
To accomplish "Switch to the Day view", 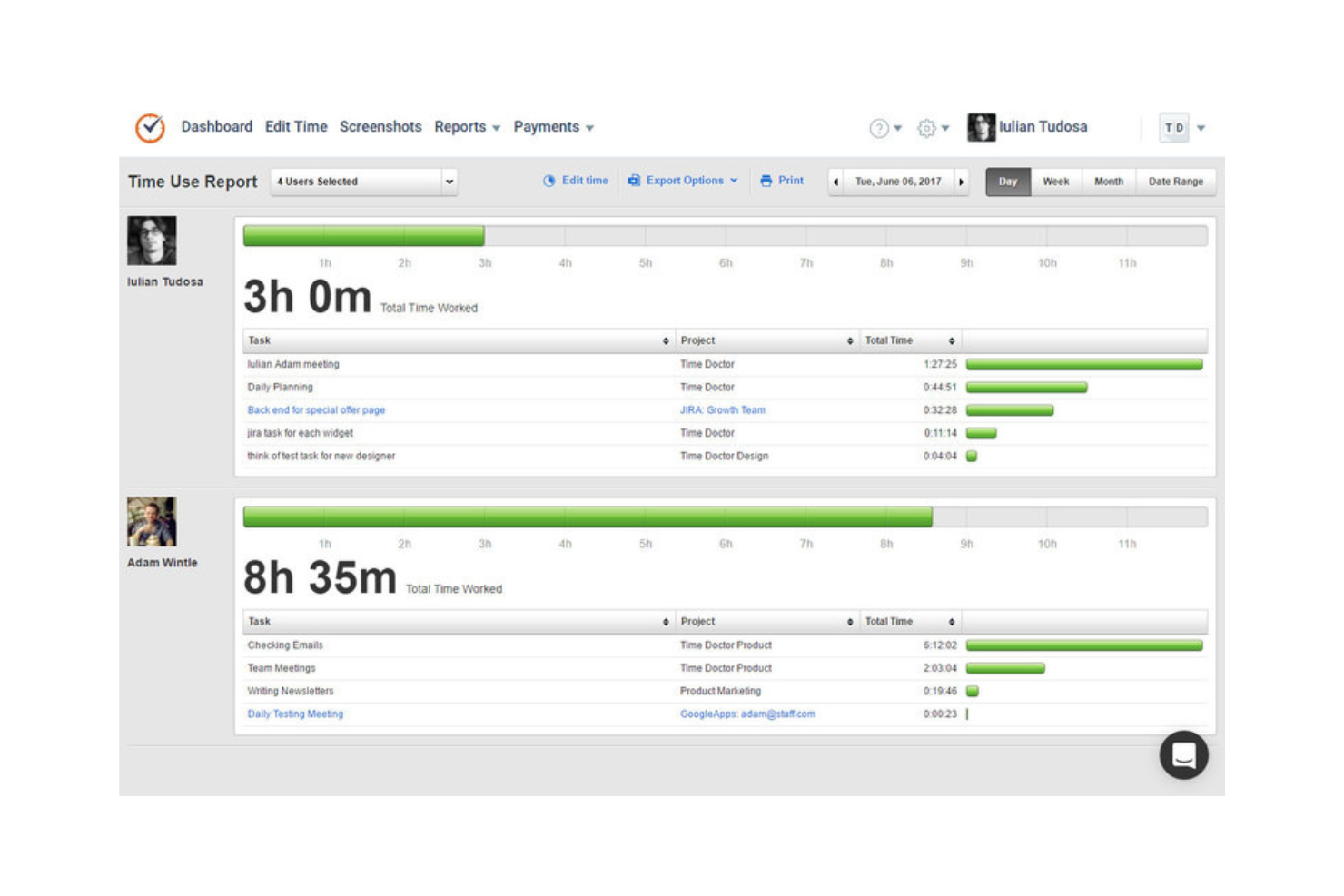I will pos(1008,182).
